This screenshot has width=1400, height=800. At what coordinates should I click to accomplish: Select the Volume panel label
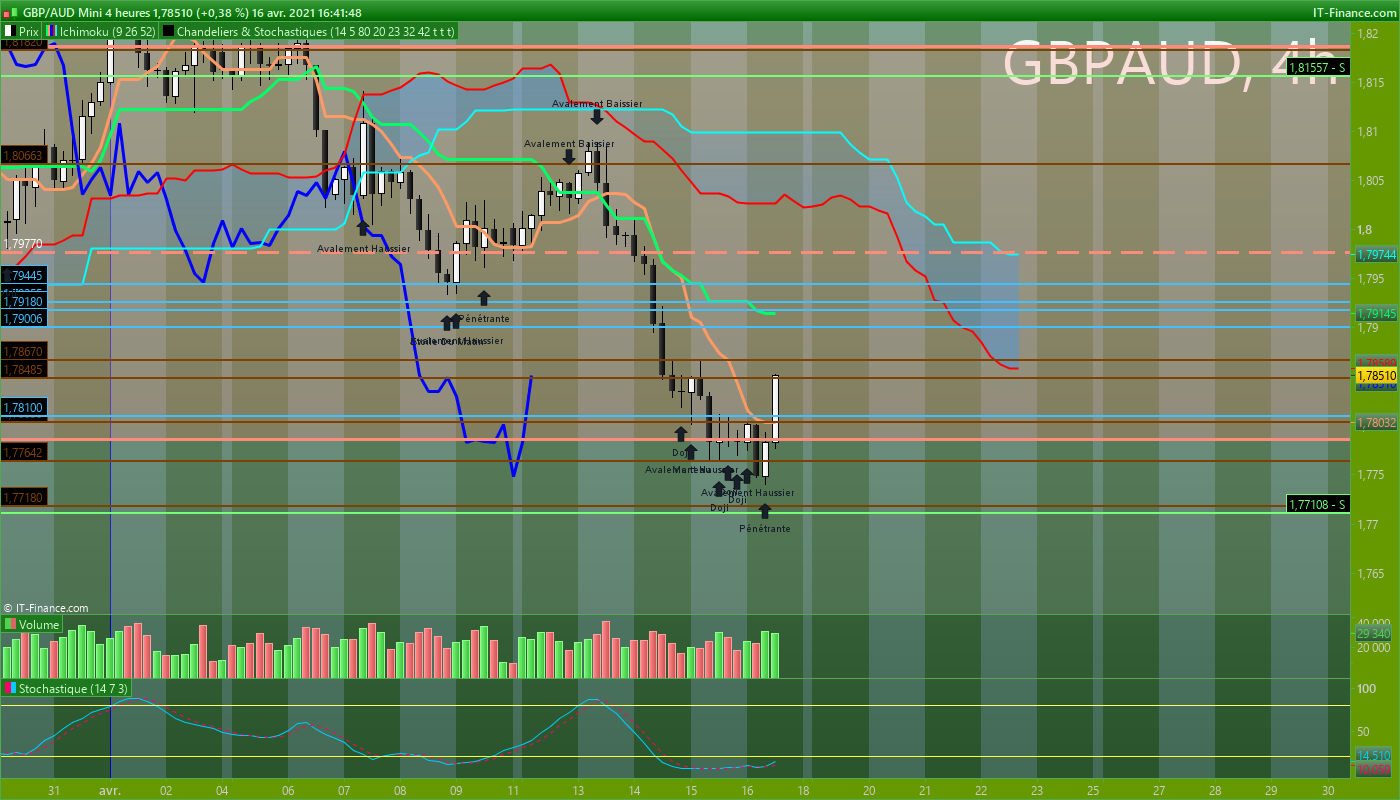(x=39, y=625)
